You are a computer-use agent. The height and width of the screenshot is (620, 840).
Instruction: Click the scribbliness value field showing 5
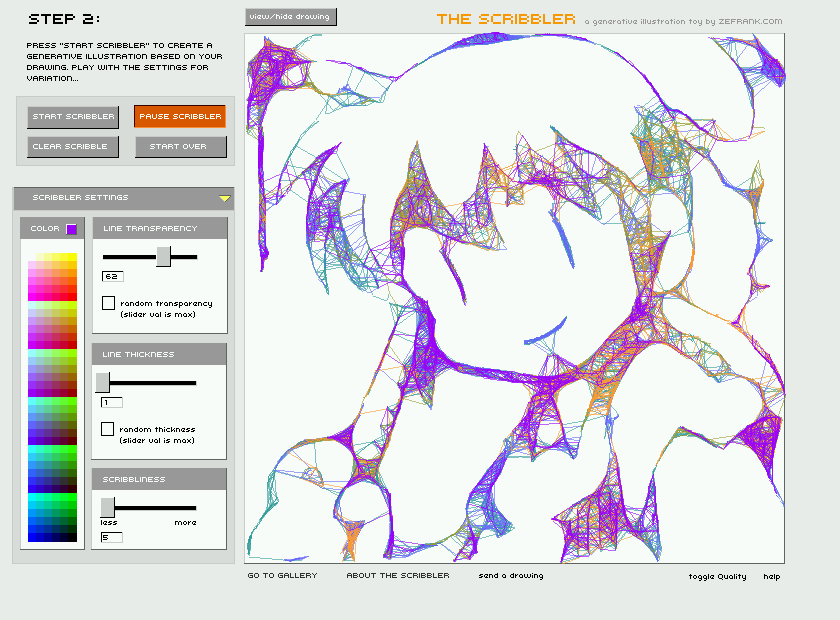pos(111,537)
